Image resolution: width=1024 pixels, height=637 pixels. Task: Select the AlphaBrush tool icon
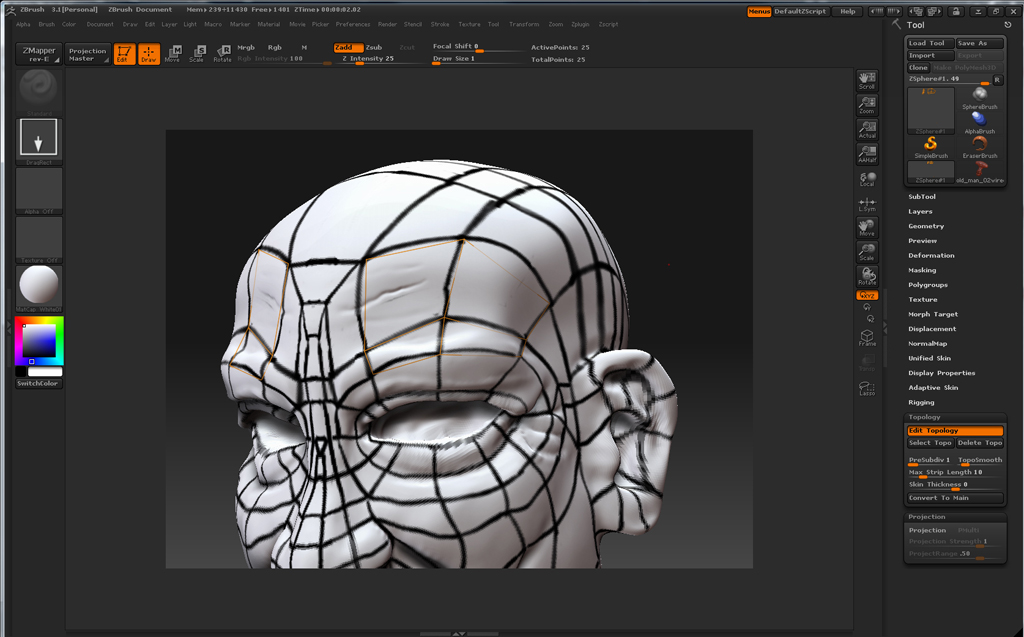click(979, 122)
